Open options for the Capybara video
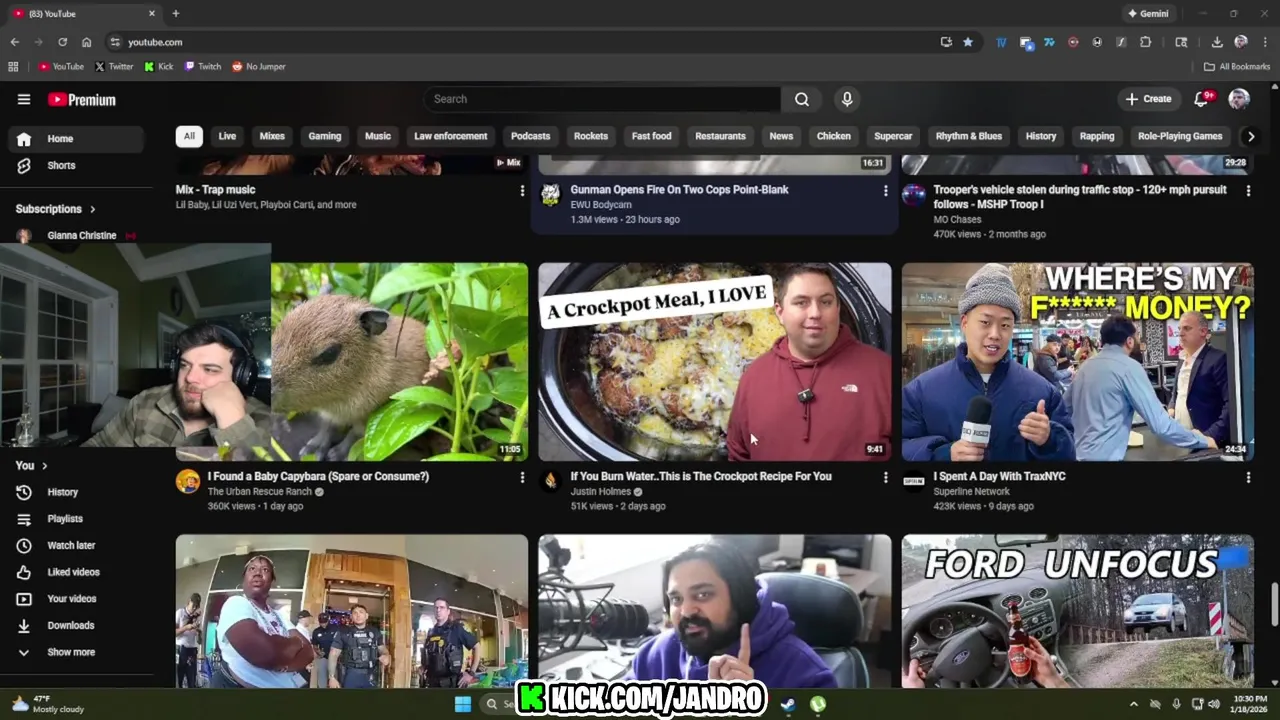This screenshot has width=1280, height=720. point(521,478)
